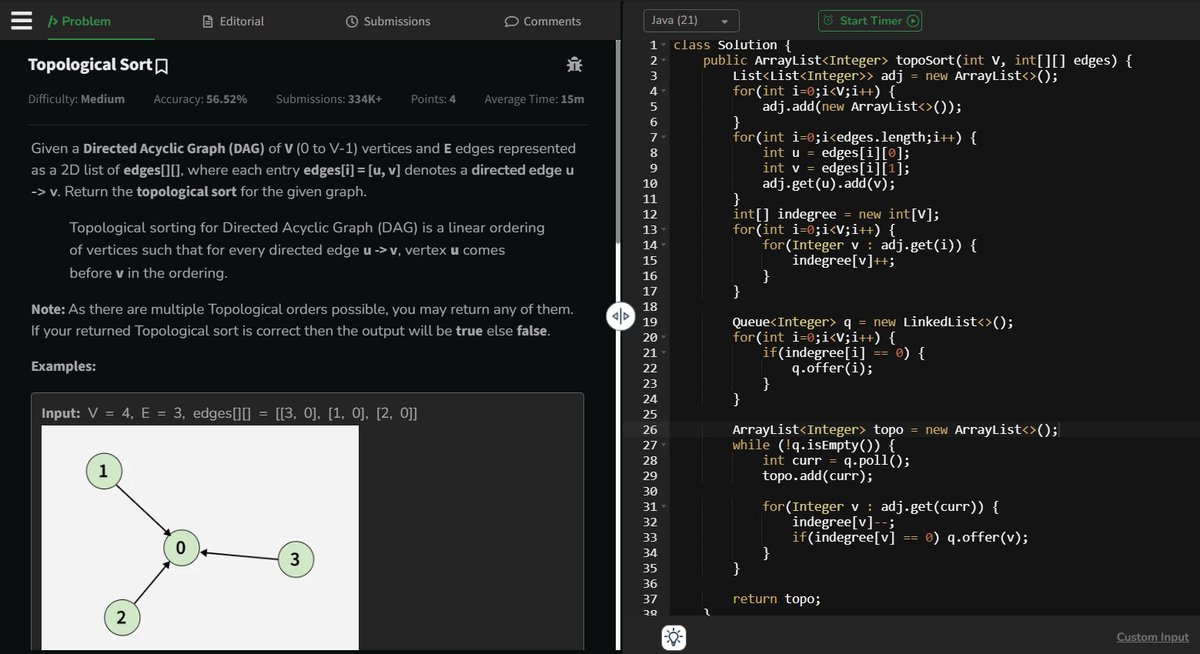
Task: Collapse the class Solution fold at line 1
Action: point(664,46)
